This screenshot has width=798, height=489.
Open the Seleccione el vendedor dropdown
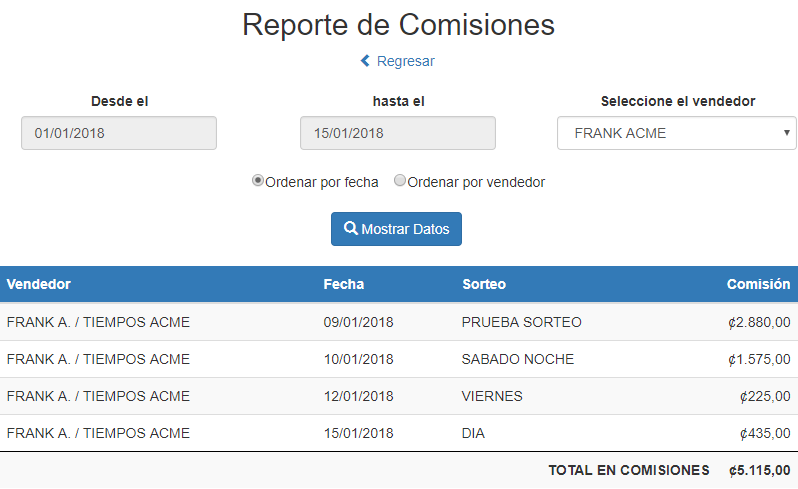tap(676, 133)
